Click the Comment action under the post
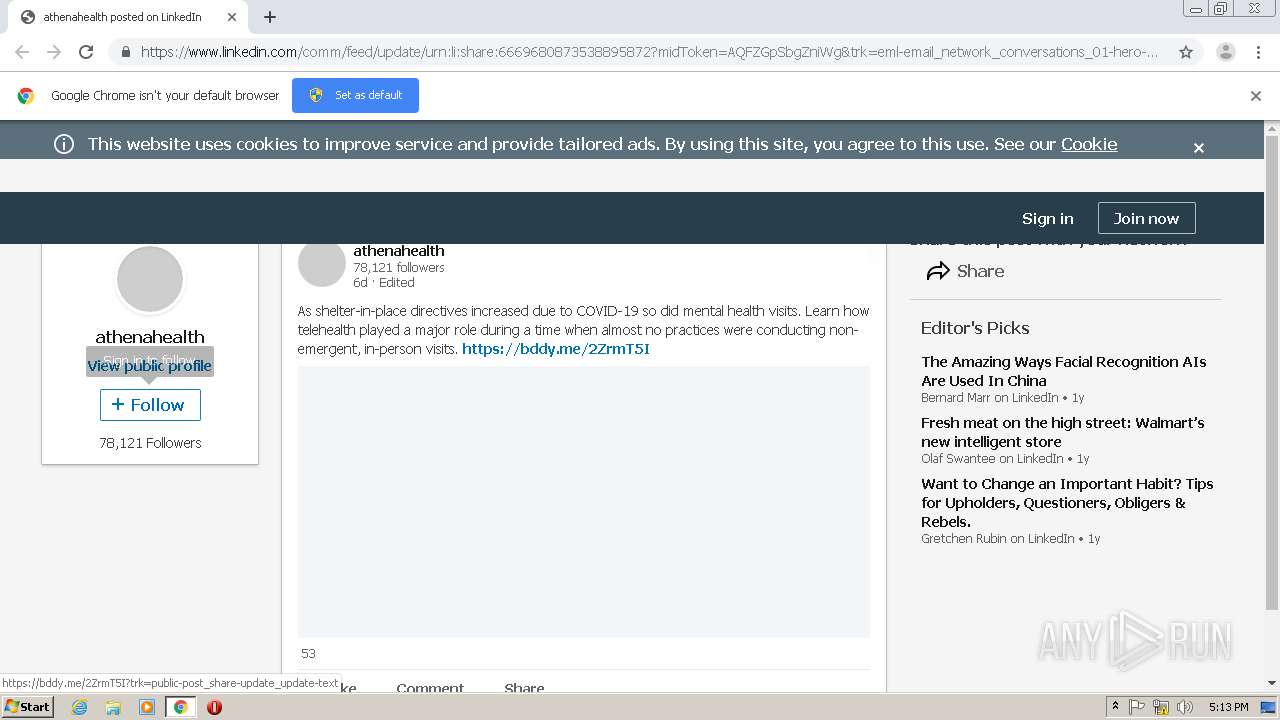Image resolution: width=1280 pixels, height=720 pixels. 430,688
